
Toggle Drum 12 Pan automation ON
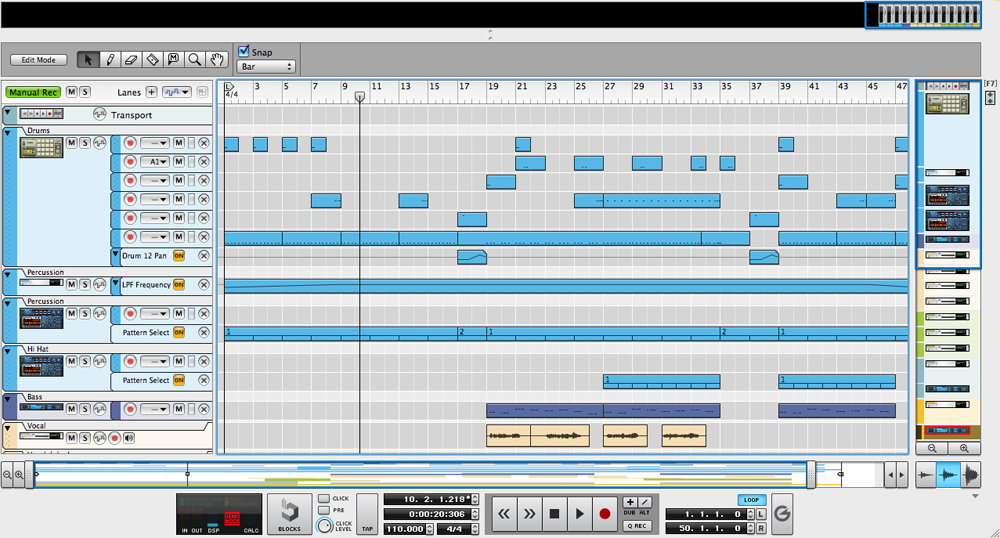pyautogui.click(x=179, y=256)
